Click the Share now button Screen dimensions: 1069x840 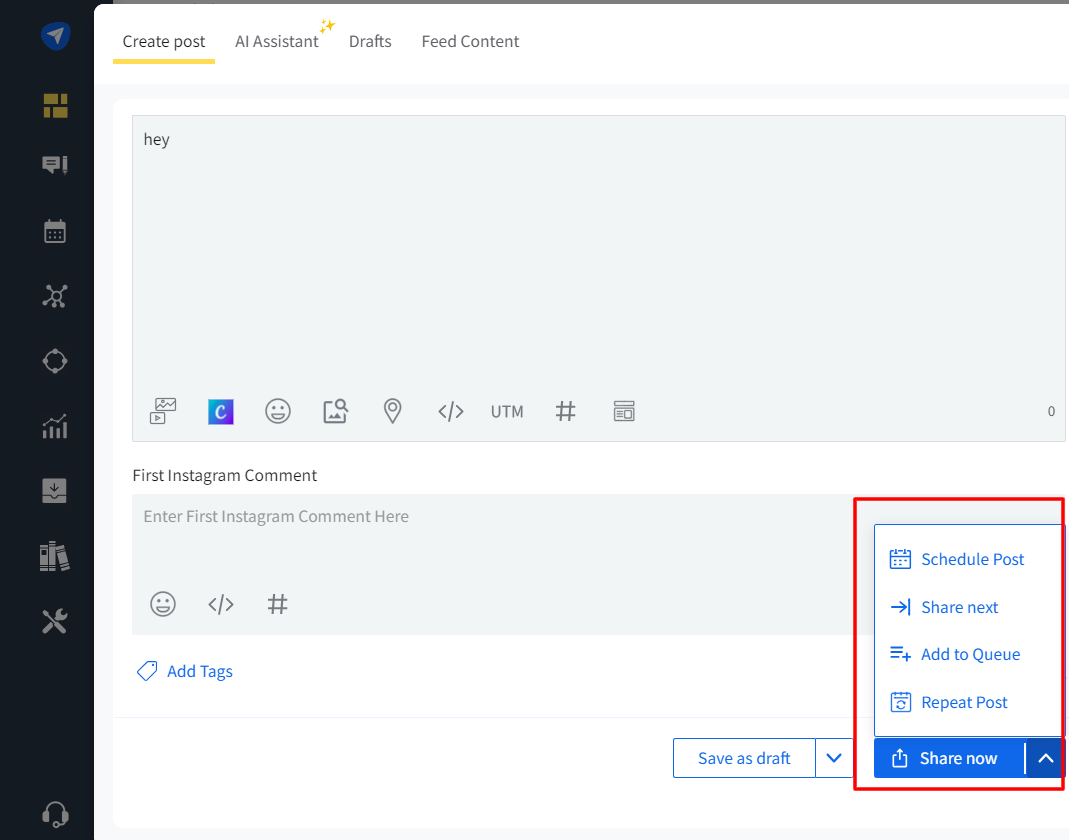click(946, 758)
